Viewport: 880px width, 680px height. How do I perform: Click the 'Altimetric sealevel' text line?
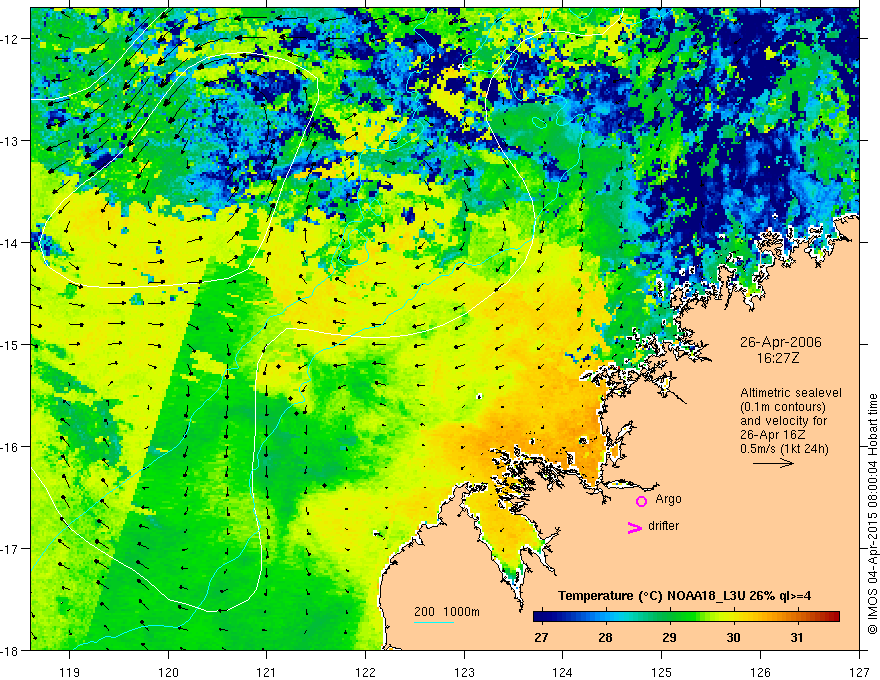pos(791,393)
